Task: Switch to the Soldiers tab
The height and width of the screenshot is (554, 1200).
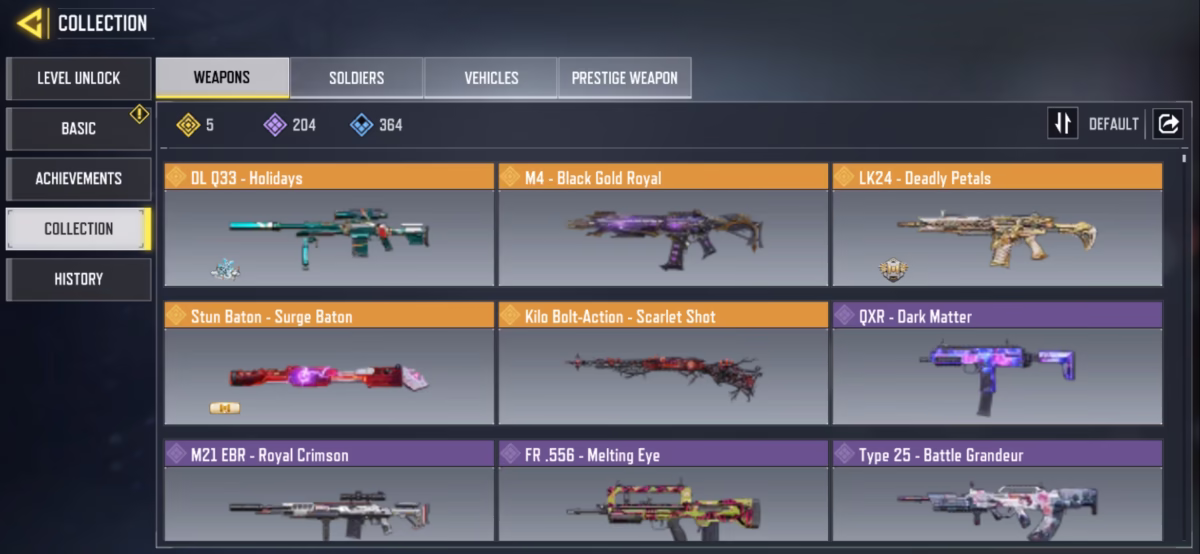Action: point(356,78)
